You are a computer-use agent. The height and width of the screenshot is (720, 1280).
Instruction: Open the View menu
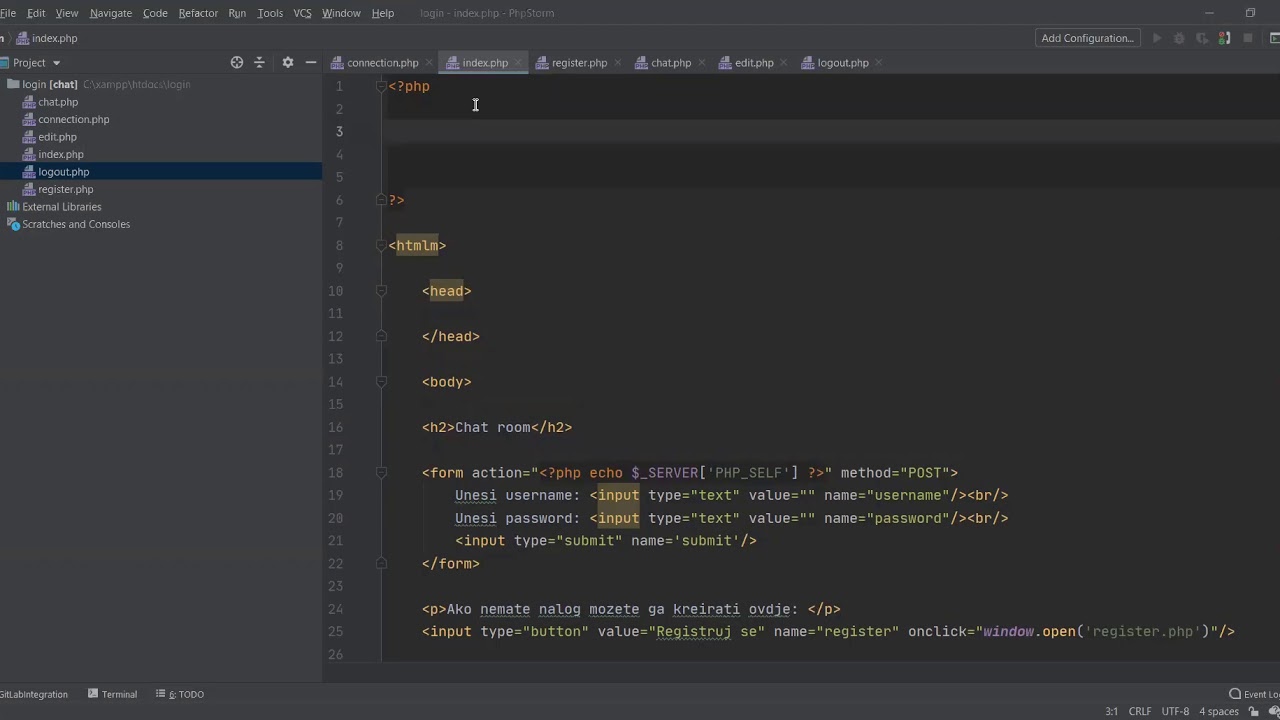pyautogui.click(x=67, y=13)
